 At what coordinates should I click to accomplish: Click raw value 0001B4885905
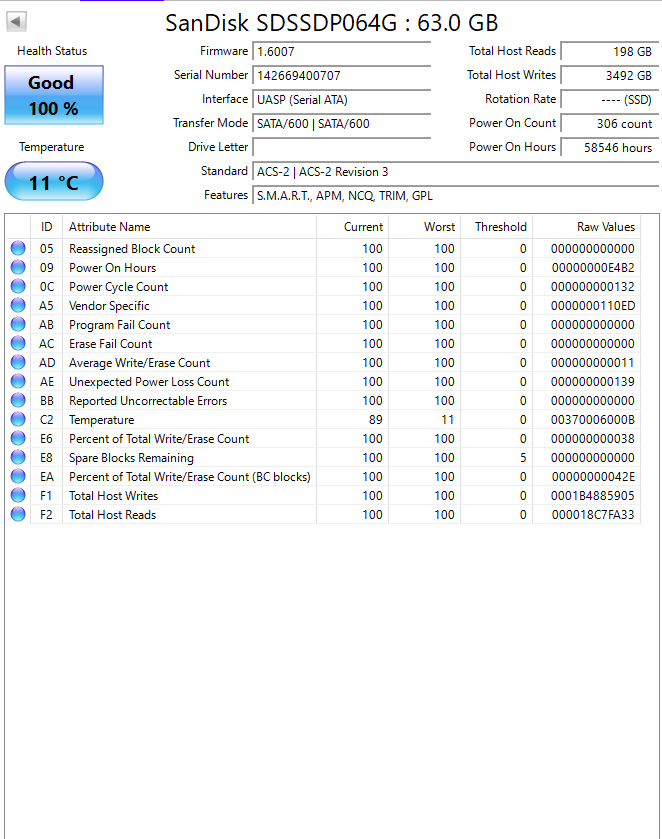click(592, 495)
